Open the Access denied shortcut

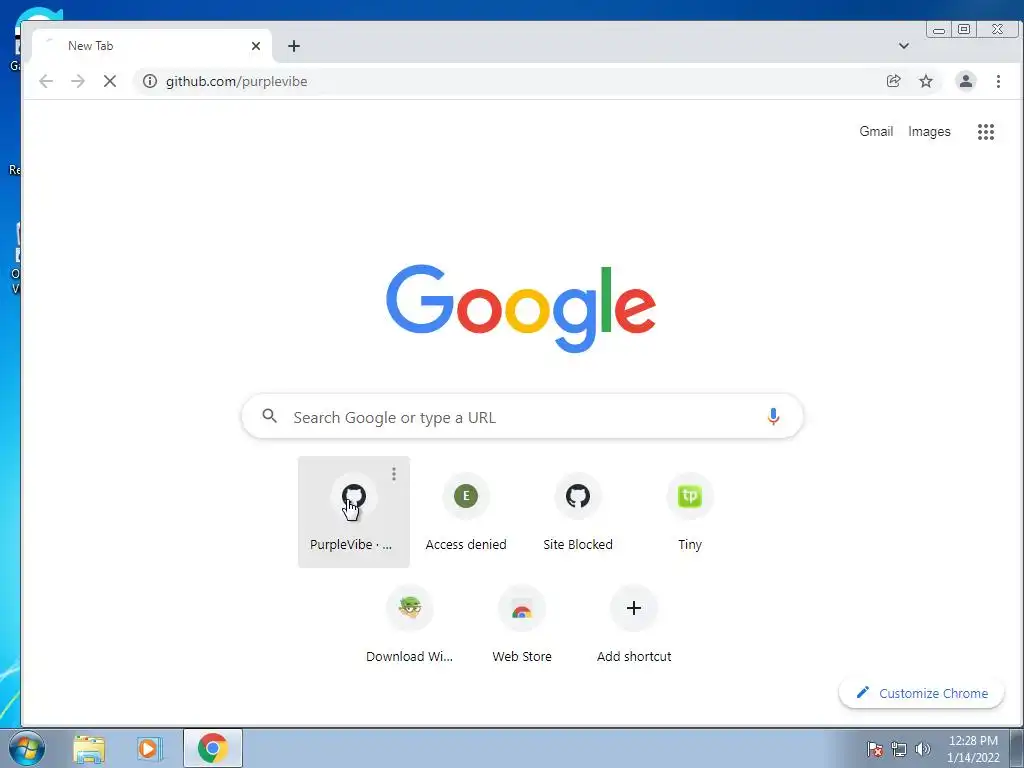(x=466, y=512)
